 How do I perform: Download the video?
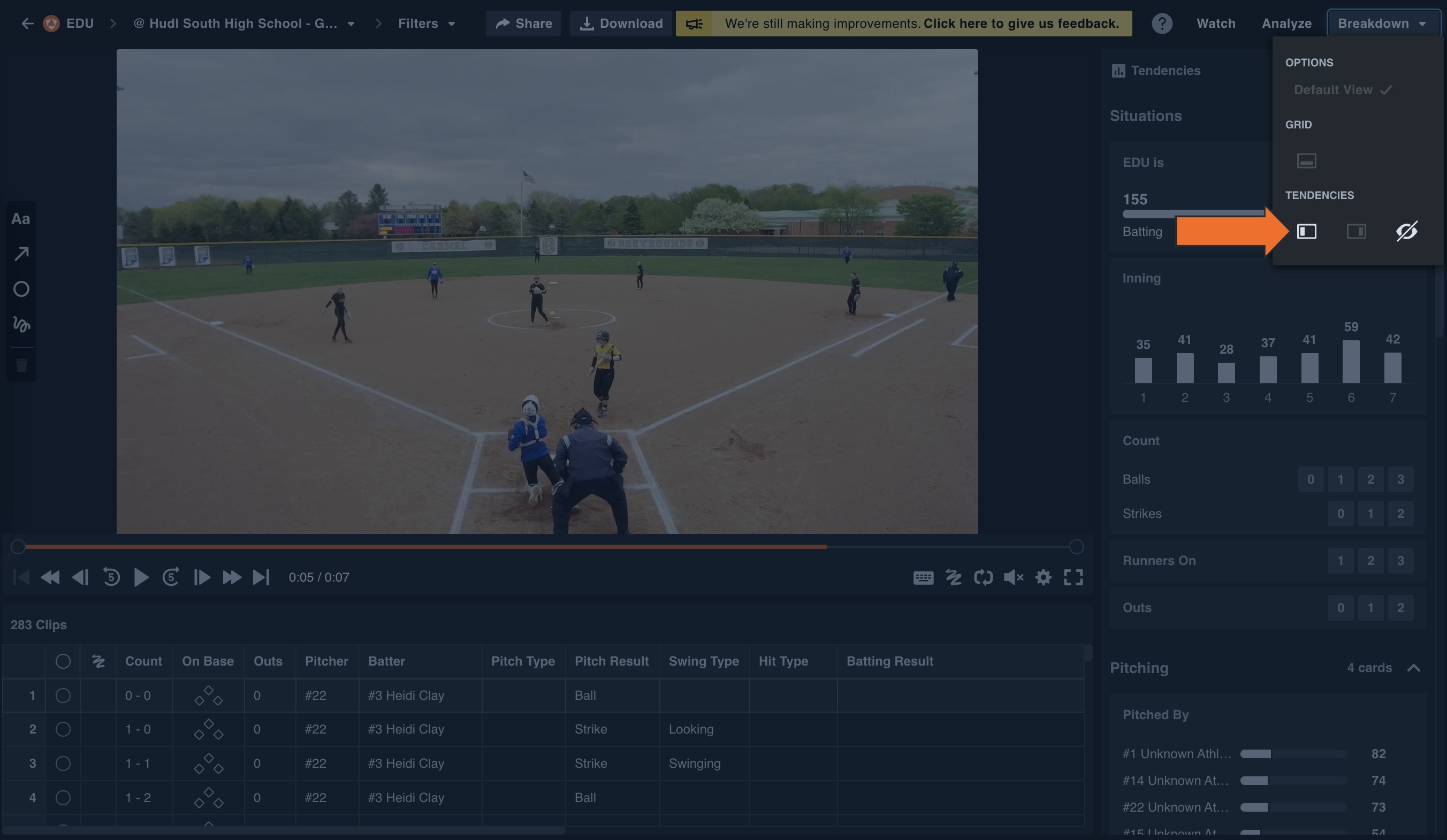point(620,23)
